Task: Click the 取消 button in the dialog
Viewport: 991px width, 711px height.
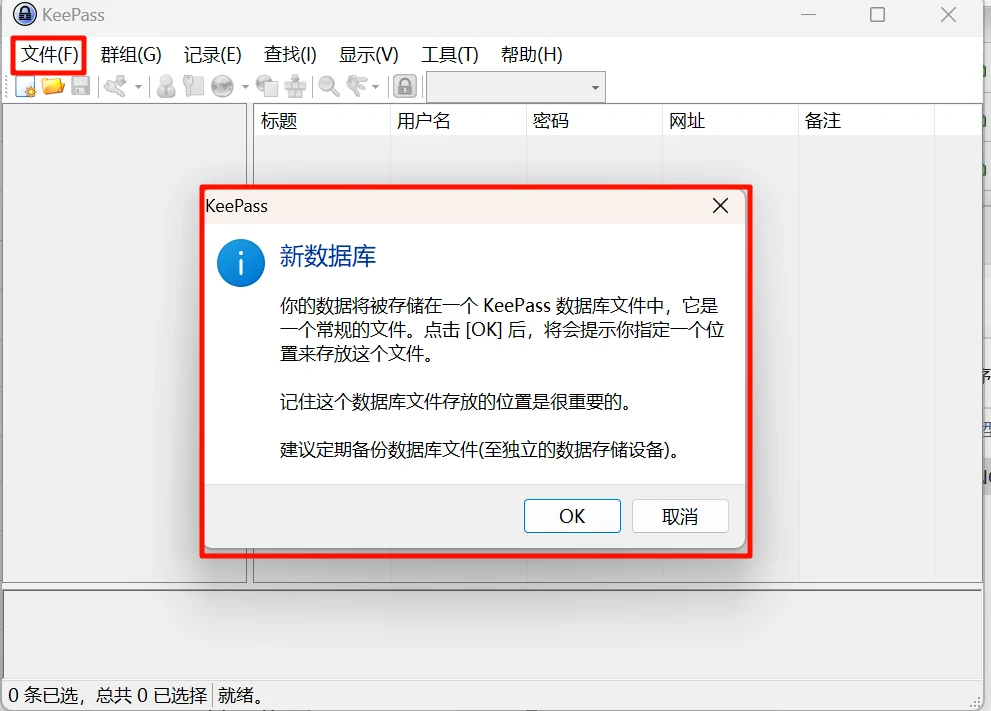Action: 680,516
